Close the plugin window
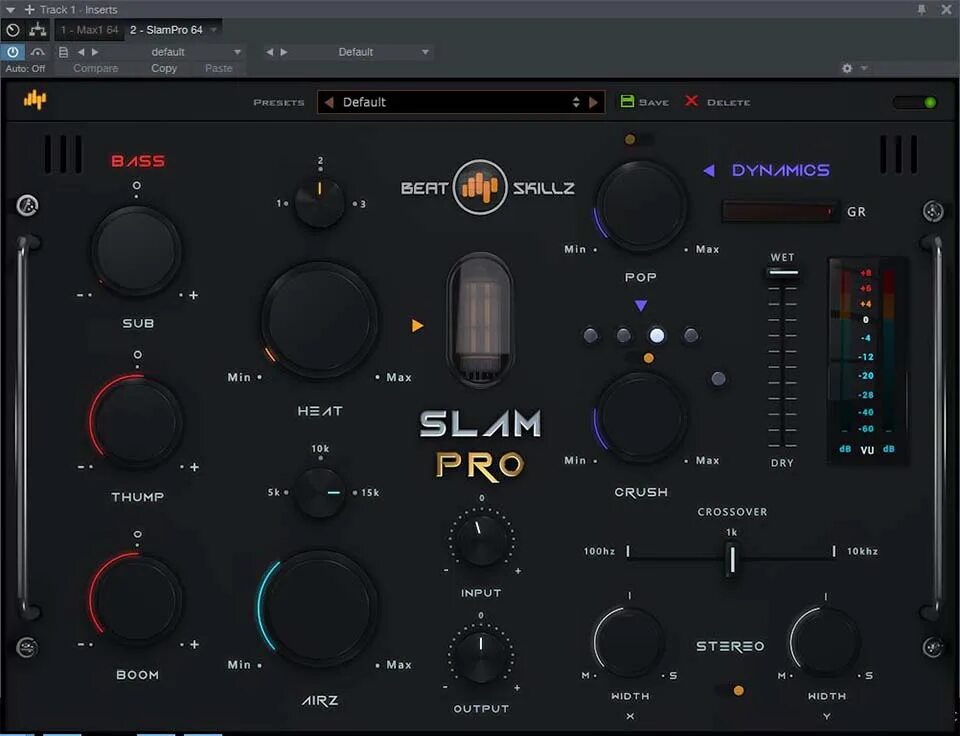This screenshot has width=960, height=736. coord(947,9)
